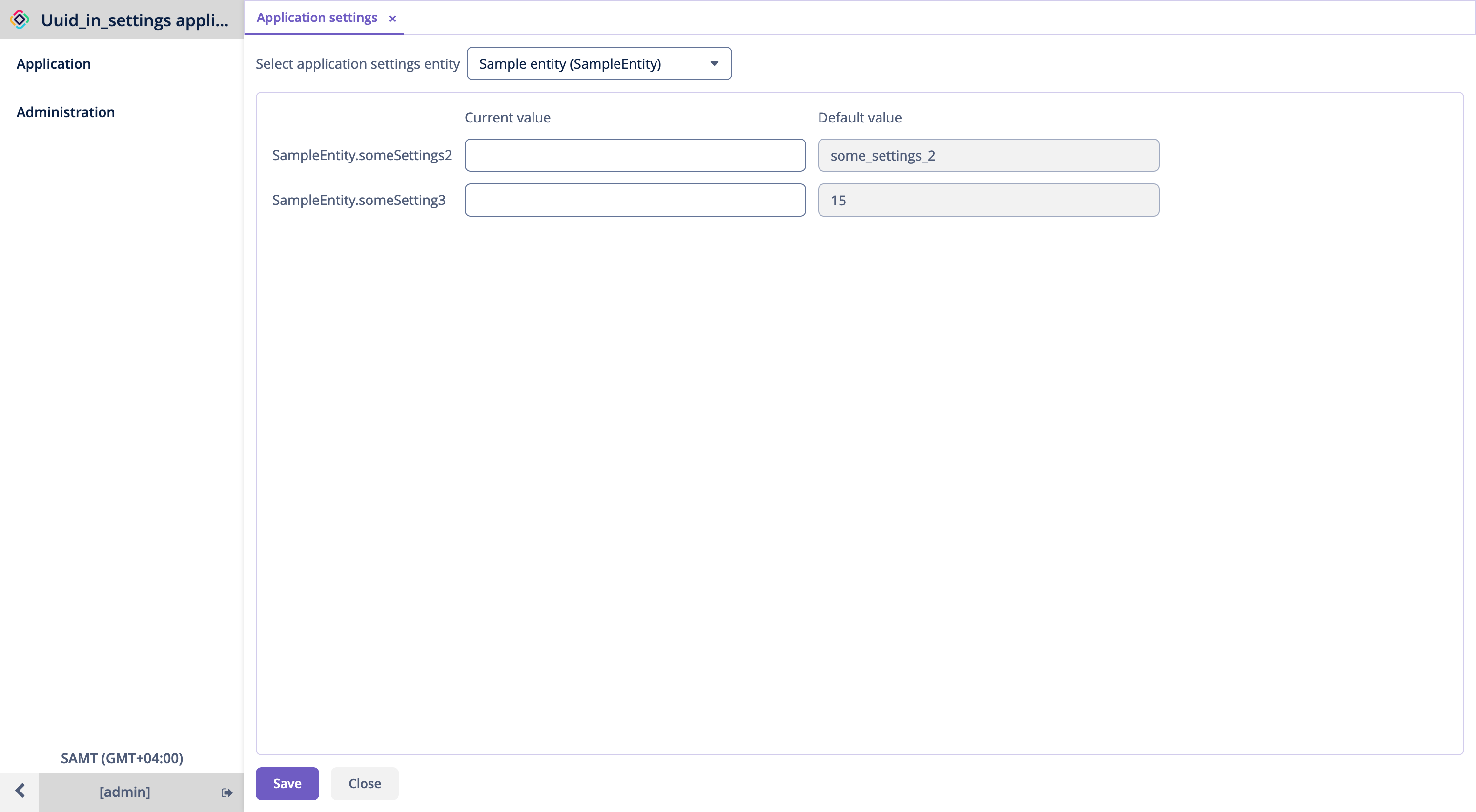This screenshot has height=812, width=1476.
Task: Focus the current value field for someSettings2
Action: click(635, 155)
